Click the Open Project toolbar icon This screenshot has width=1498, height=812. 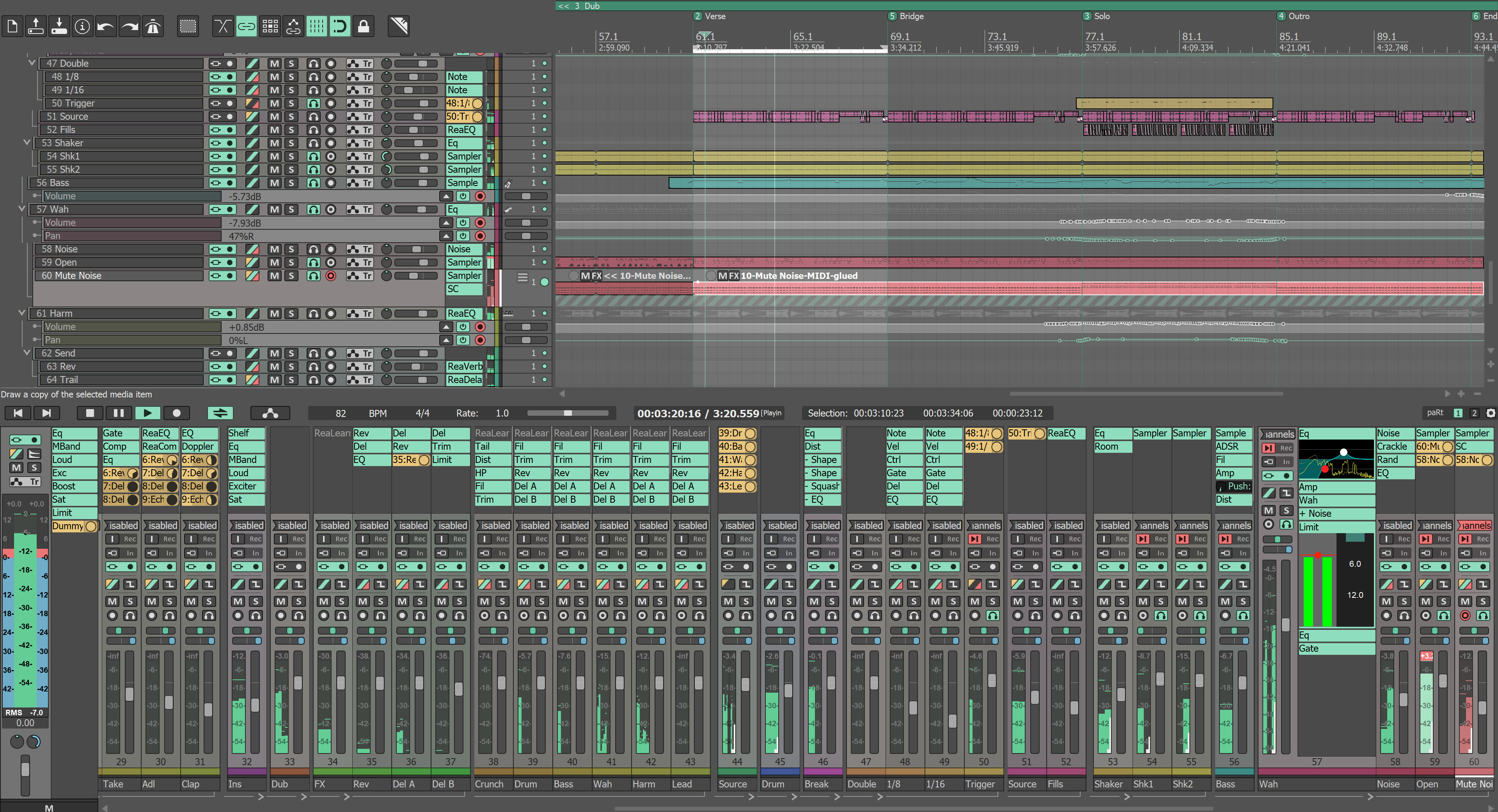click(35, 26)
